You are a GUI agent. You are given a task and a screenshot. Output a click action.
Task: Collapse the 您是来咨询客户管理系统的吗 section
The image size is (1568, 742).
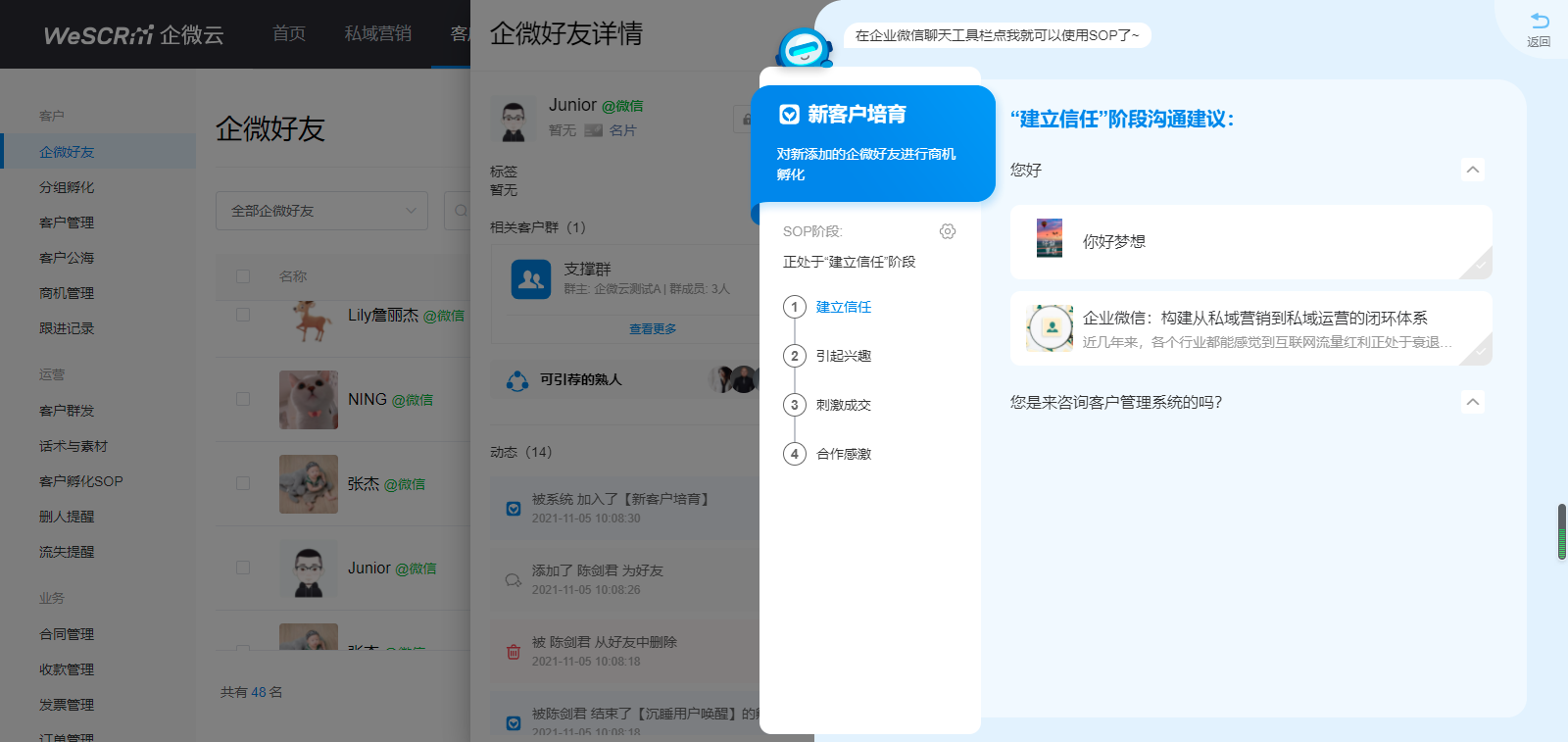click(x=1472, y=402)
